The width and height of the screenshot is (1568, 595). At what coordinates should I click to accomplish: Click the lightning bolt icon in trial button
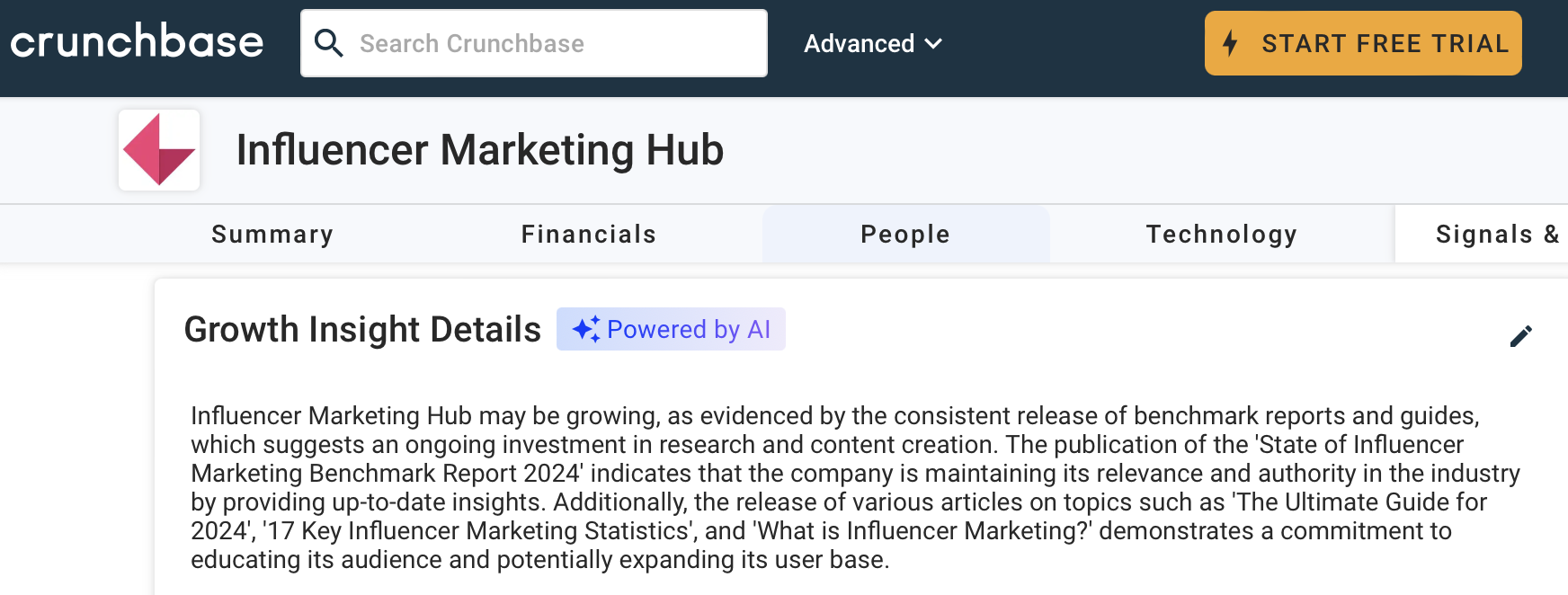tap(1233, 42)
